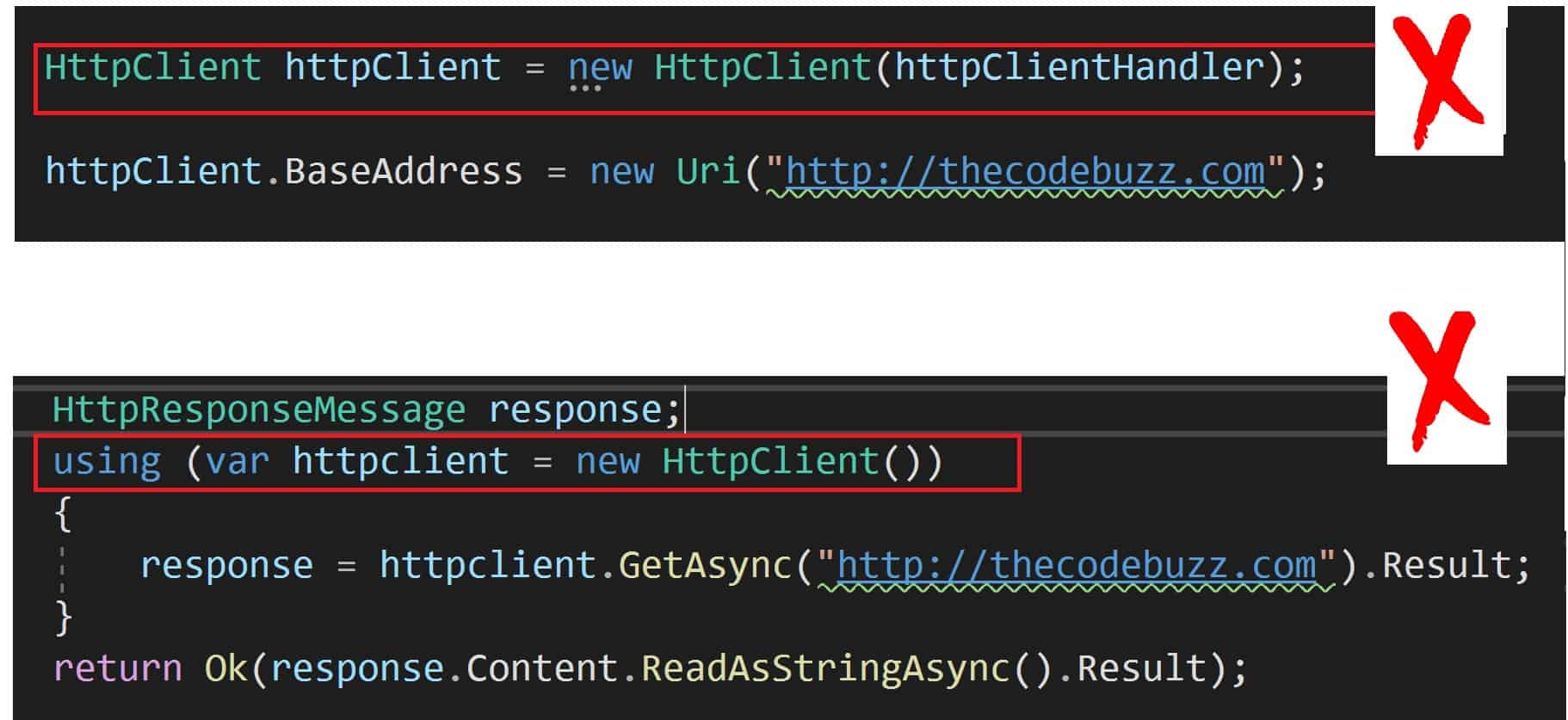Click the opening curly brace under using
Image resolution: width=1568 pixels, height=720 pixels.
(x=63, y=514)
